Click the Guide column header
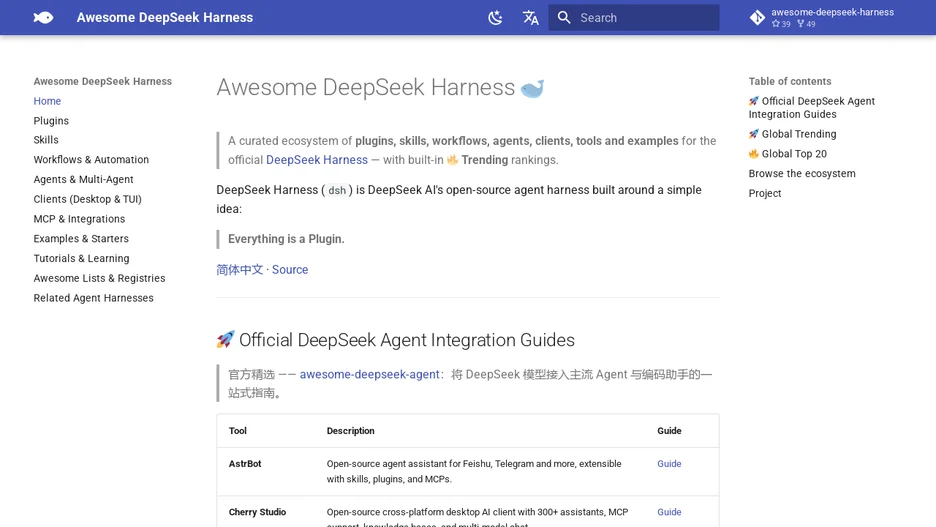The width and height of the screenshot is (936, 527). point(669,430)
